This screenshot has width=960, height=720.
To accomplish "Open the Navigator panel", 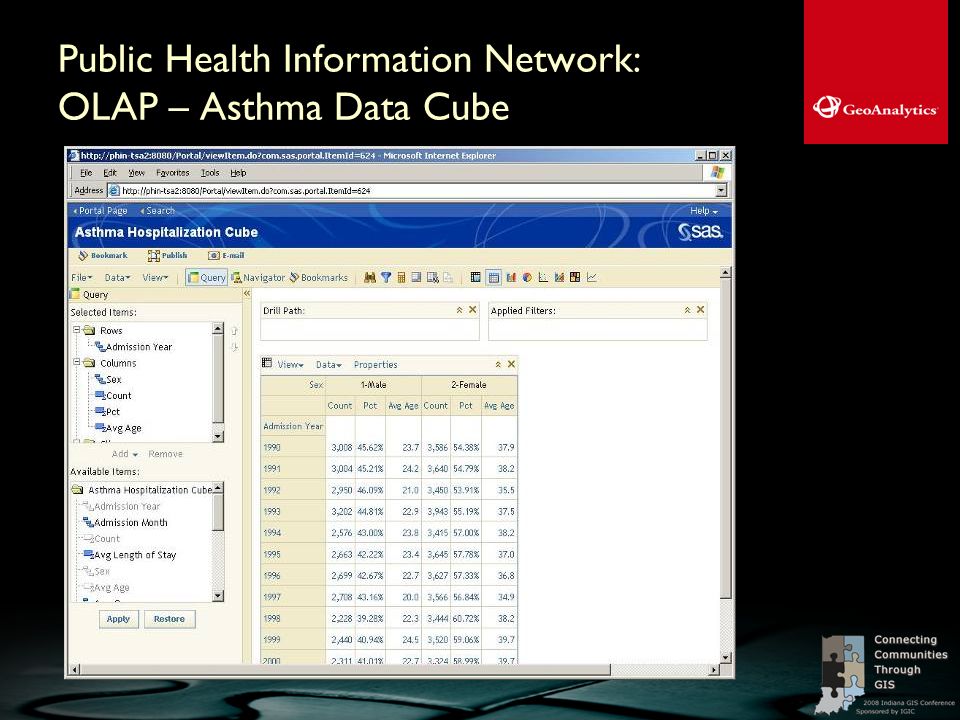I will (258, 277).
